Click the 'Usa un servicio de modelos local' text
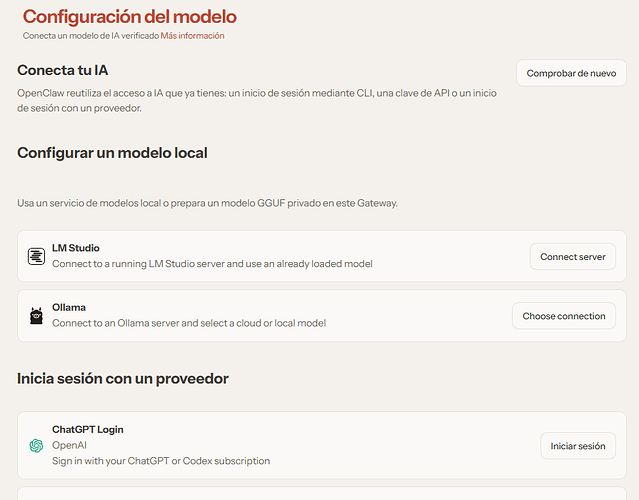The height and width of the screenshot is (500, 639). coord(207,203)
